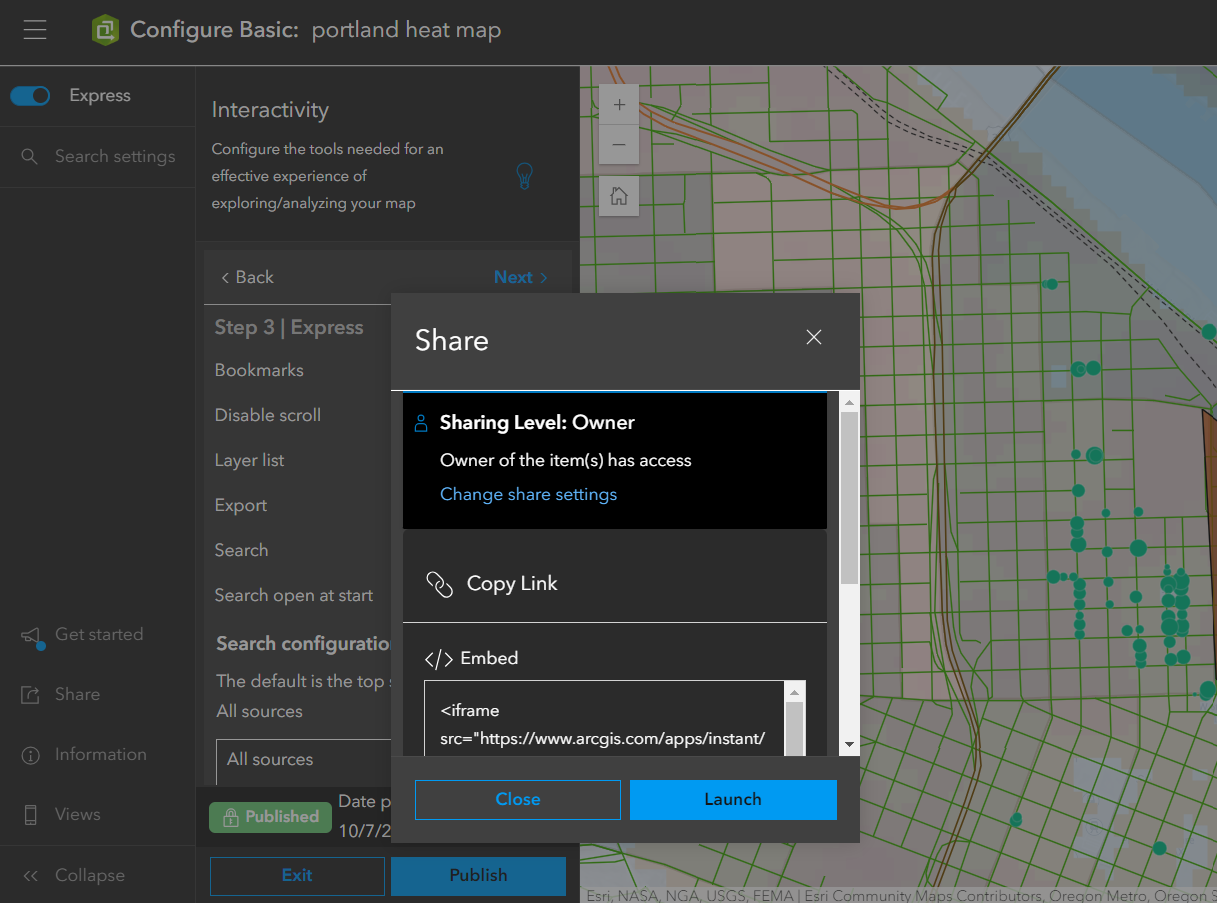The height and width of the screenshot is (903, 1217).
Task: Open Change share settings
Action: click(528, 493)
